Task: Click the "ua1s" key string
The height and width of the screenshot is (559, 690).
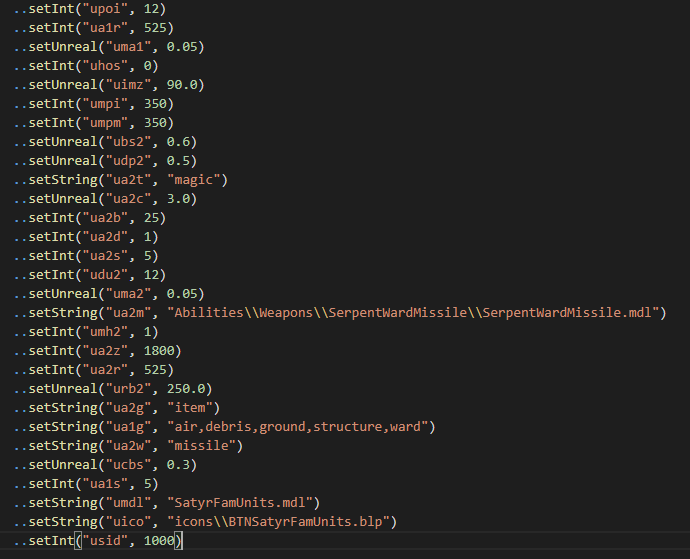Action: coord(105,484)
